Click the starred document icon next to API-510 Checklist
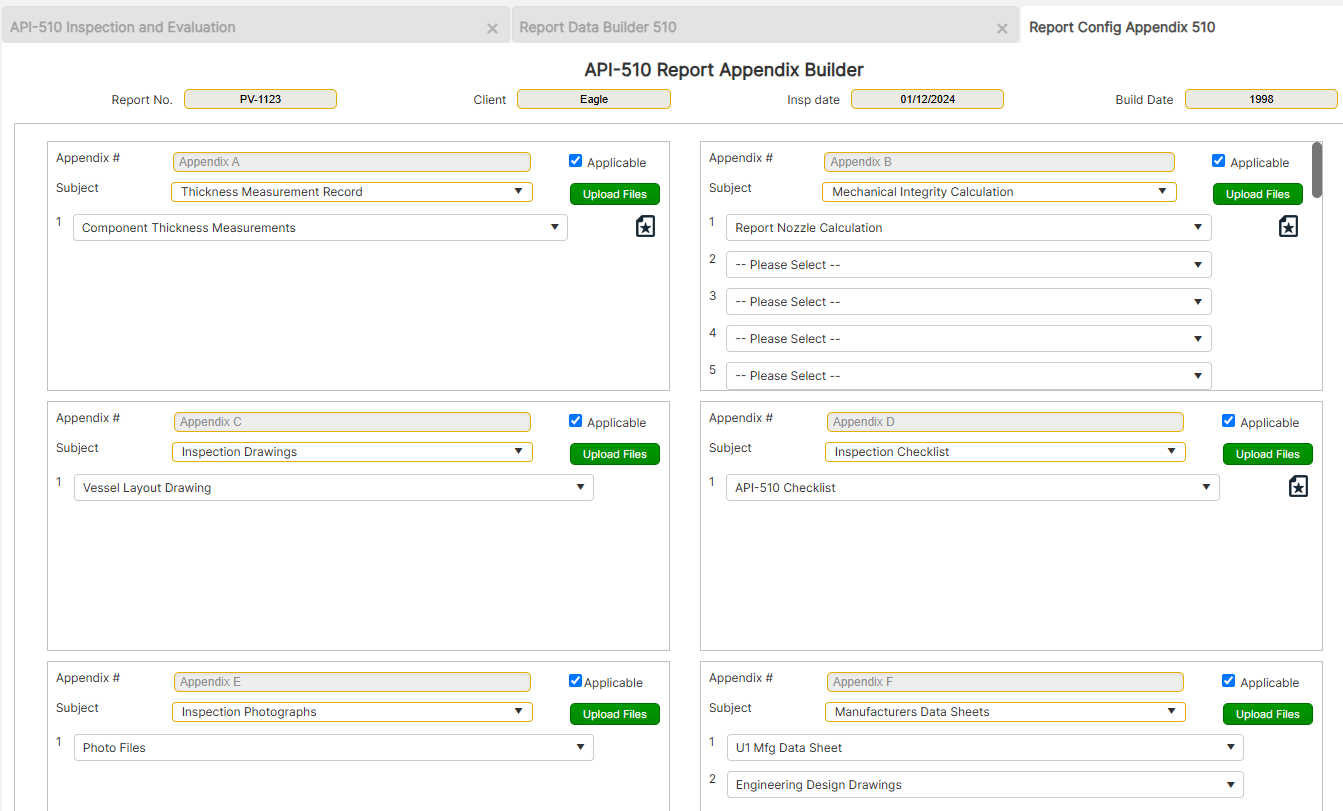Viewport: 1343px width, 811px height. pos(1298,486)
